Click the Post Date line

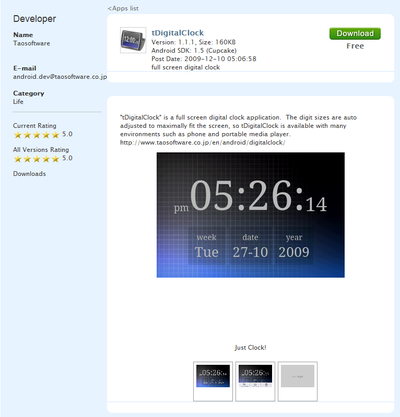click(204, 59)
